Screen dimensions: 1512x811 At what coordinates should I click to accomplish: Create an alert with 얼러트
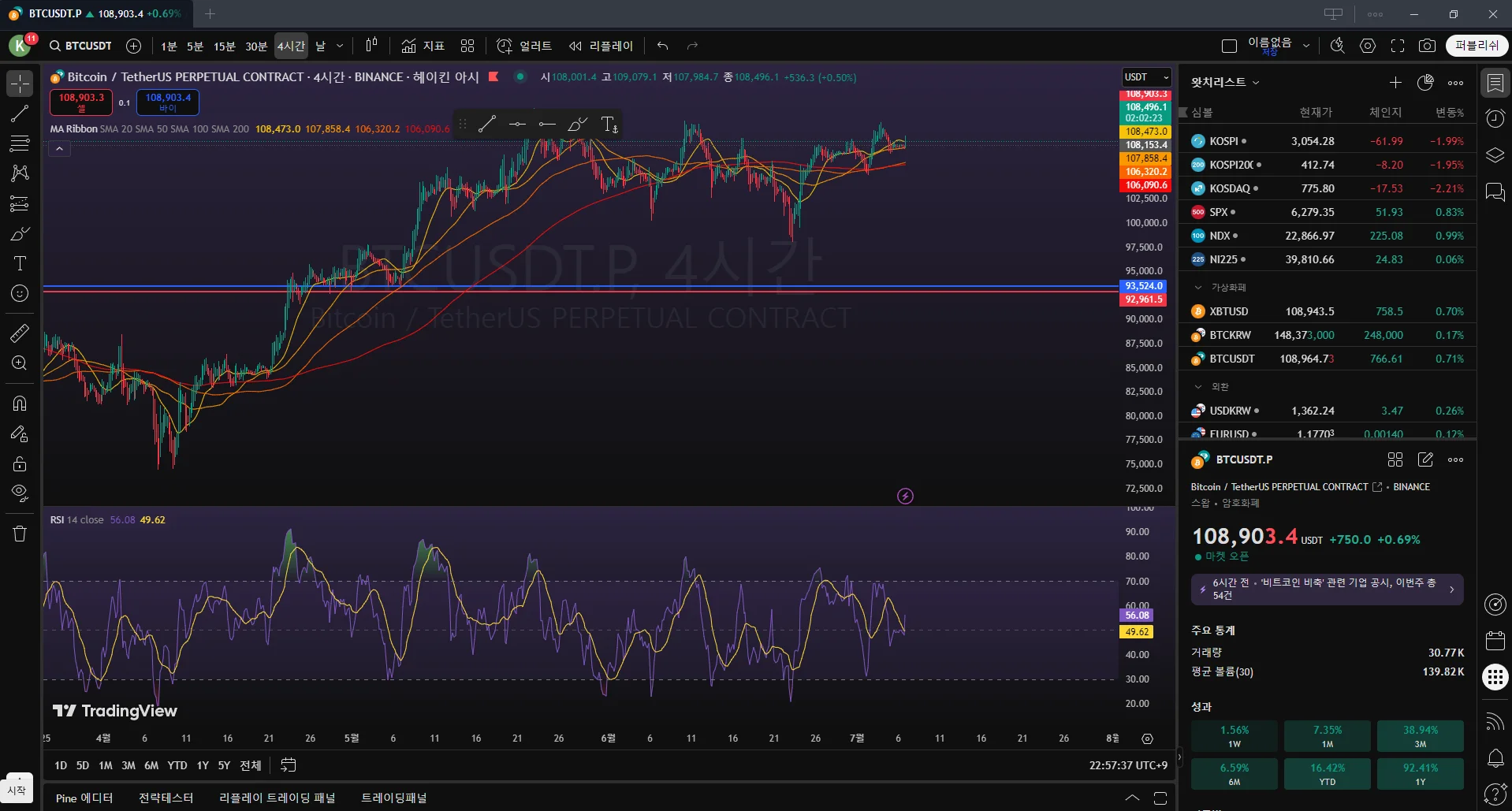coord(524,46)
